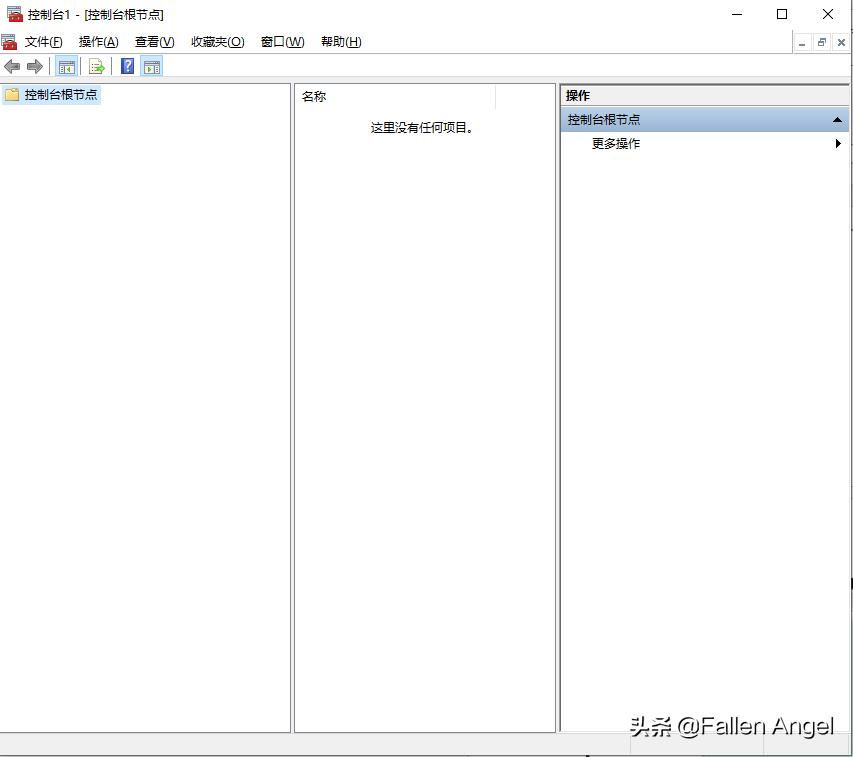Open the 窗口 menu

281,42
